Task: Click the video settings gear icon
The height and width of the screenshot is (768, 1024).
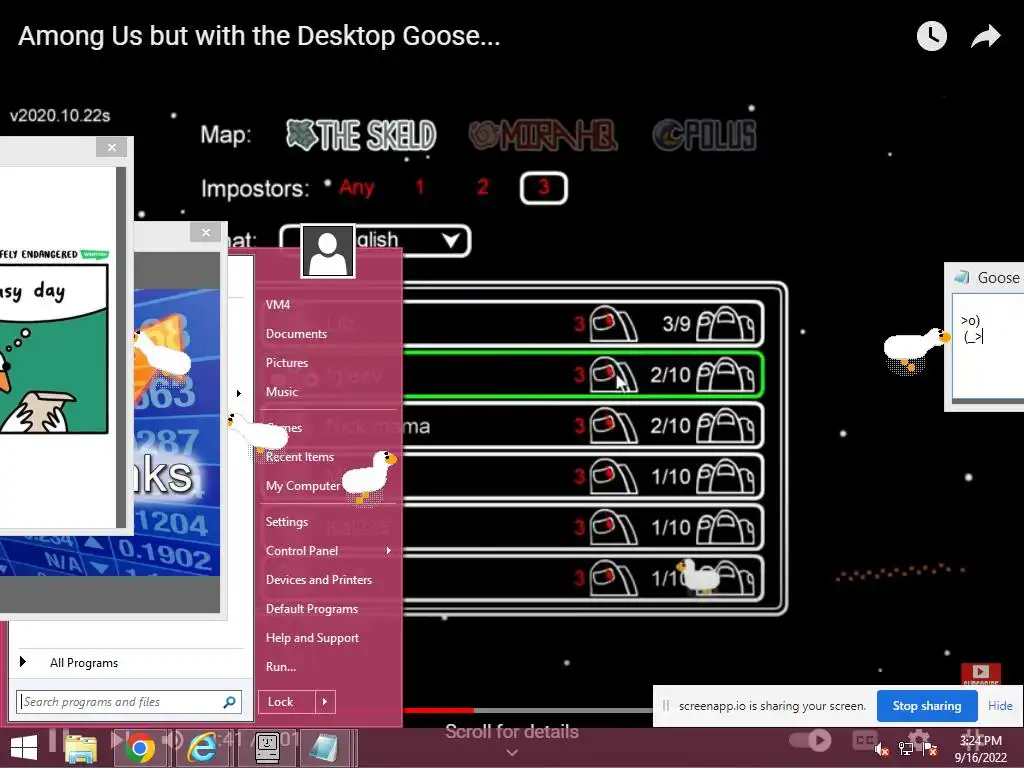Action: pyautogui.click(x=919, y=739)
